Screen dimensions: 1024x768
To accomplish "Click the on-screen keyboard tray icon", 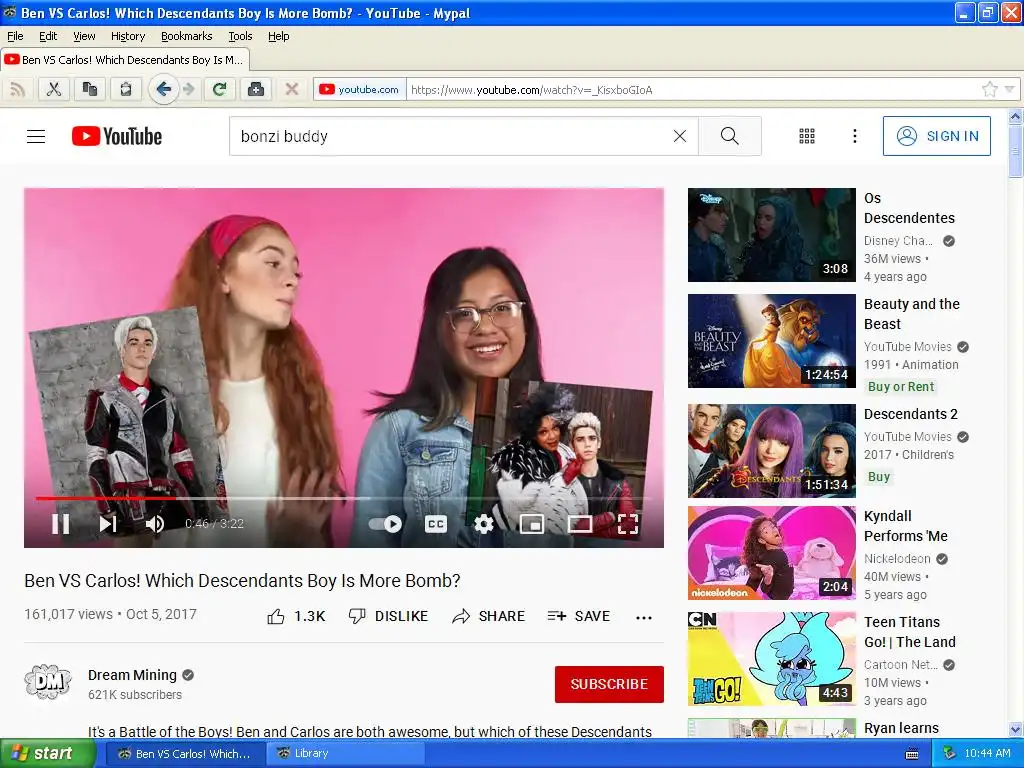I will tap(912, 754).
